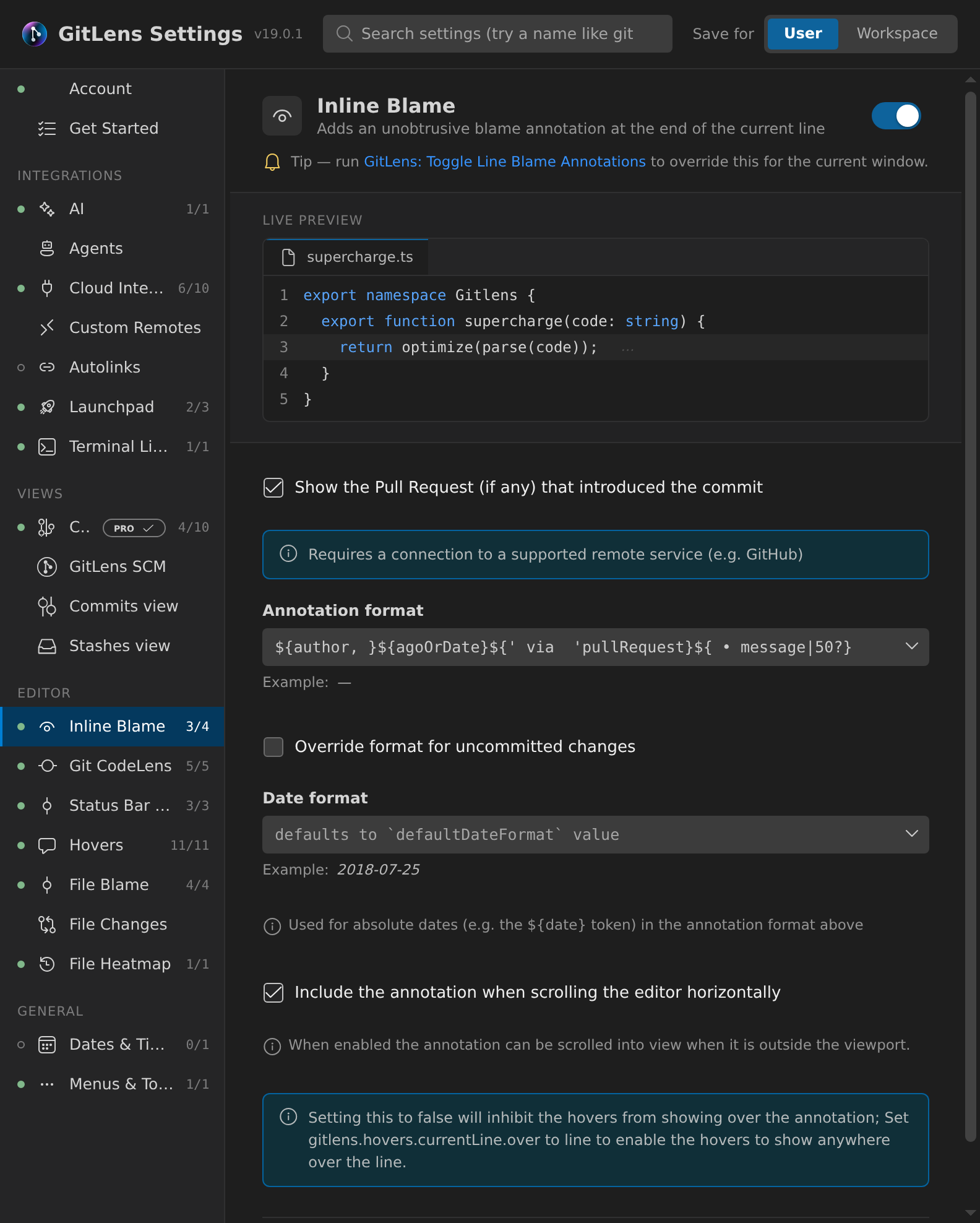The width and height of the screenshot is (980, 1223).
Task: Click line 3 return optimize code
Action: [x=468, y=347]
